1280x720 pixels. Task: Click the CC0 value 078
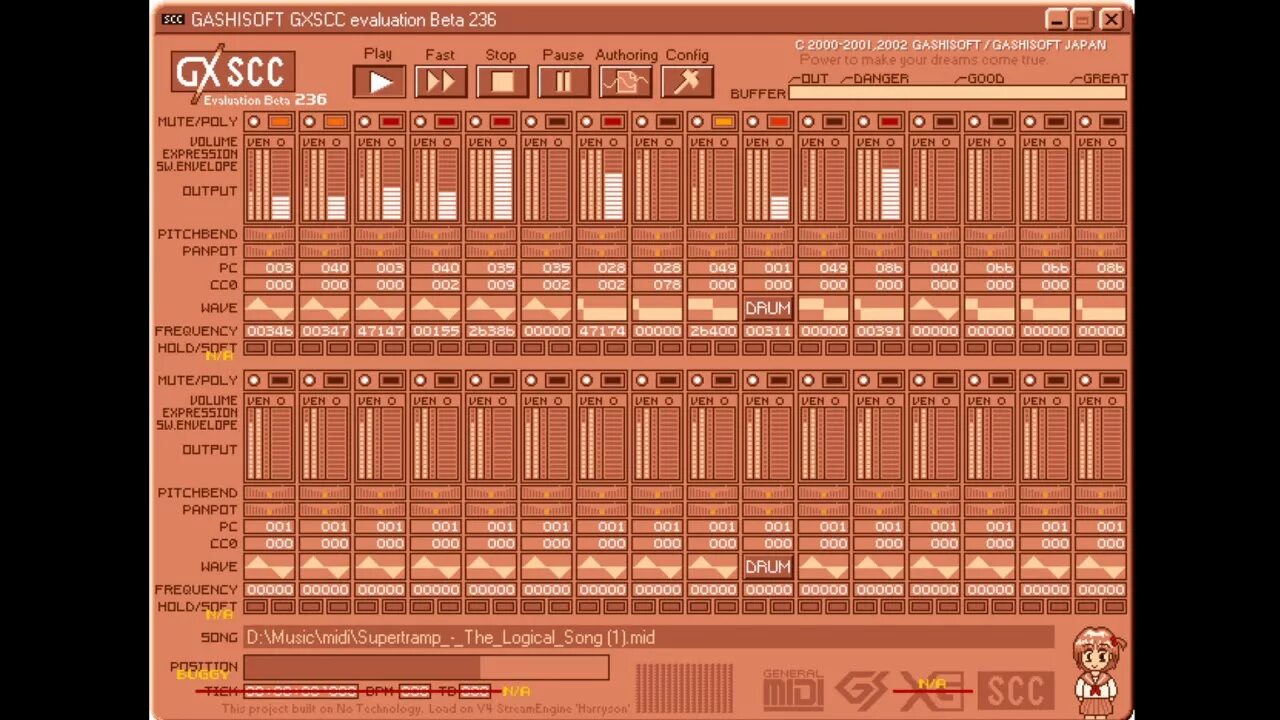pos(657,285)
